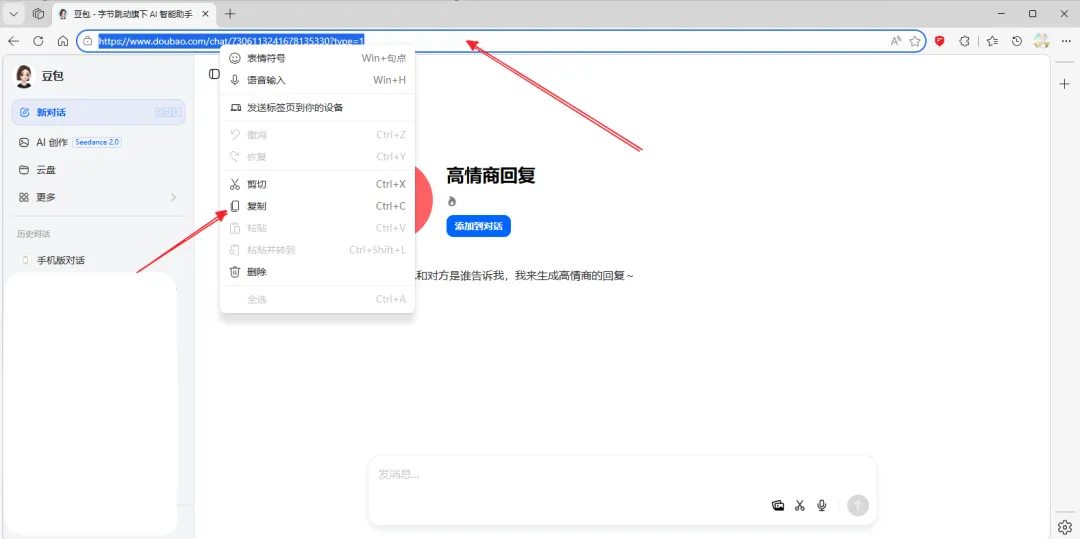Select 粘贴 in the context menu
This screenshot has width=1080, height=539.
[318, 228]
